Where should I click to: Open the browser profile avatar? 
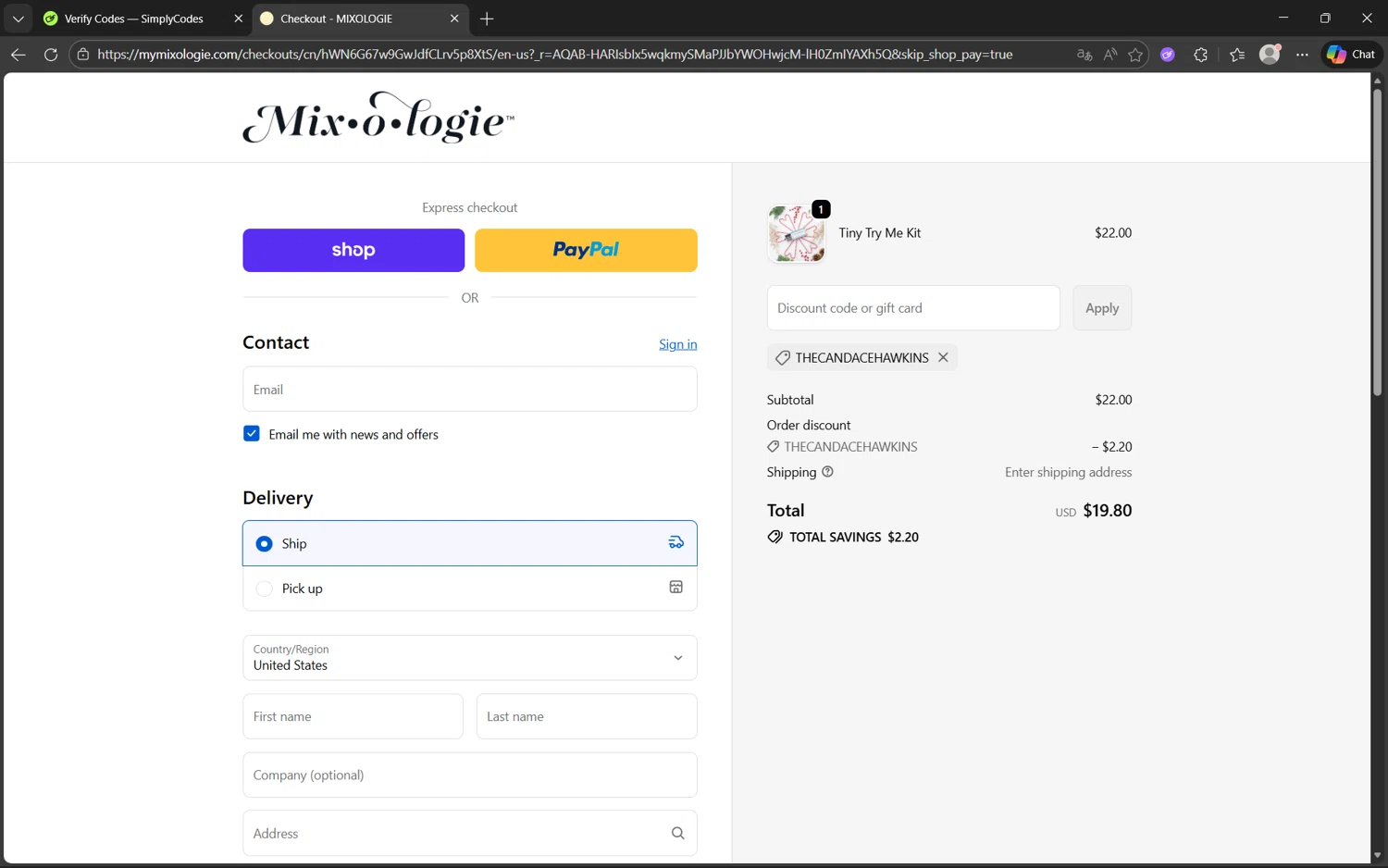click(x=1270, y=55)
